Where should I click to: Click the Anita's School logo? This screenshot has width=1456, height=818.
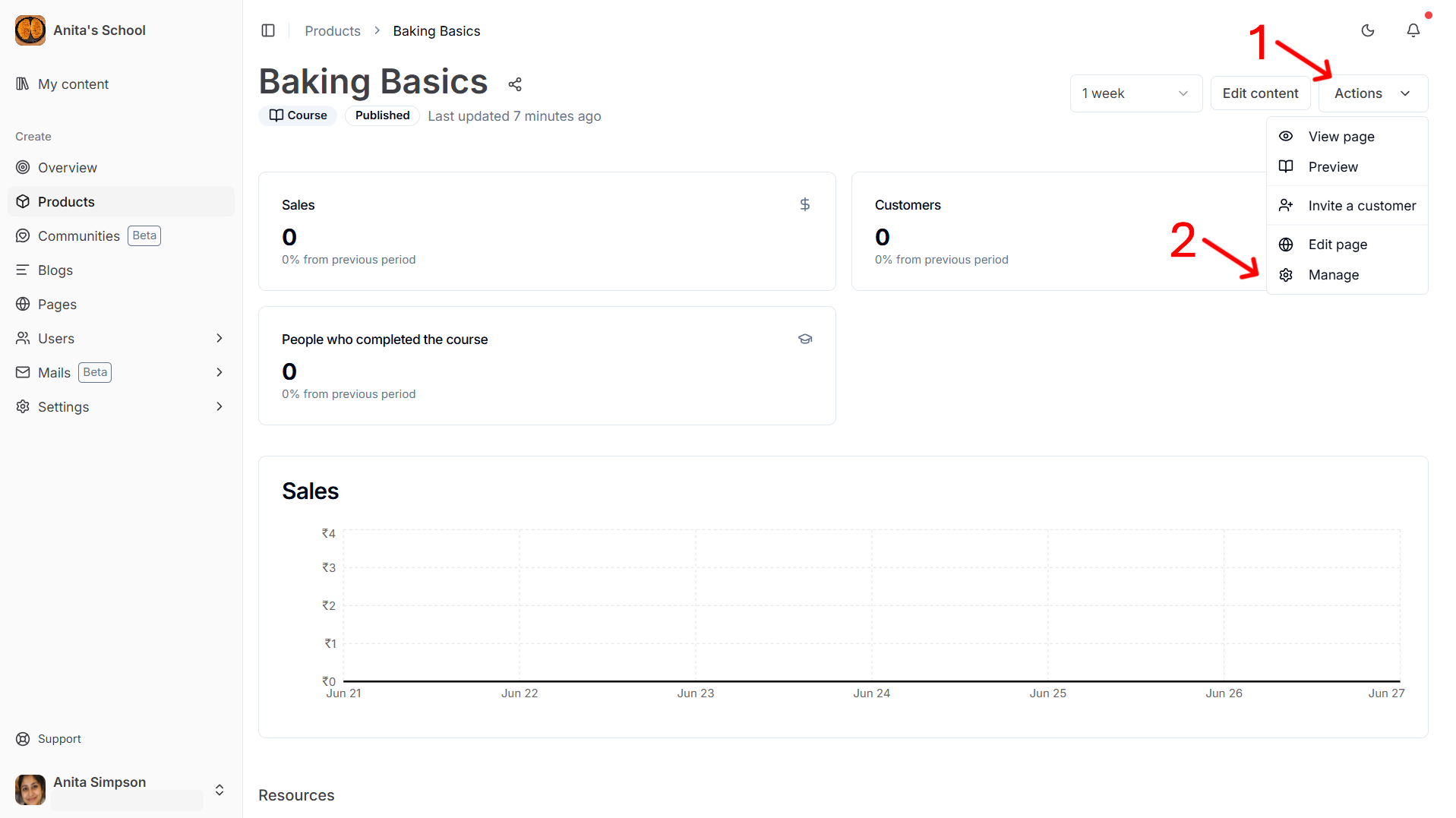pyautogui.click(x=30, y=30)
